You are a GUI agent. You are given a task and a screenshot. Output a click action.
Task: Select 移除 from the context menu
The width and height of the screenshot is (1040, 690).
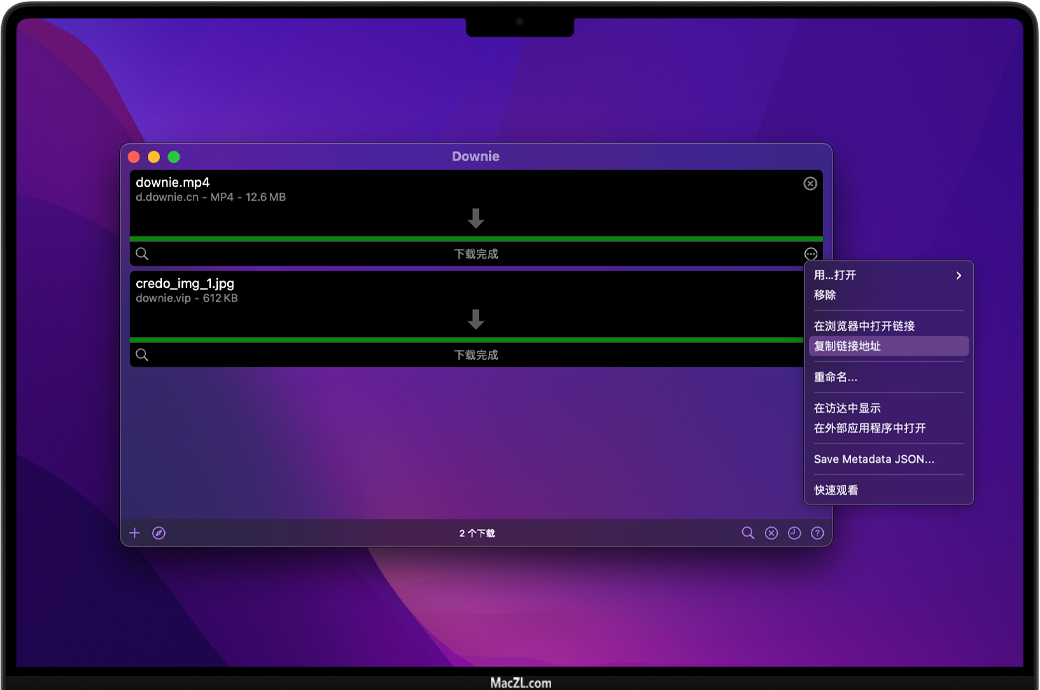tap(825, 295)
